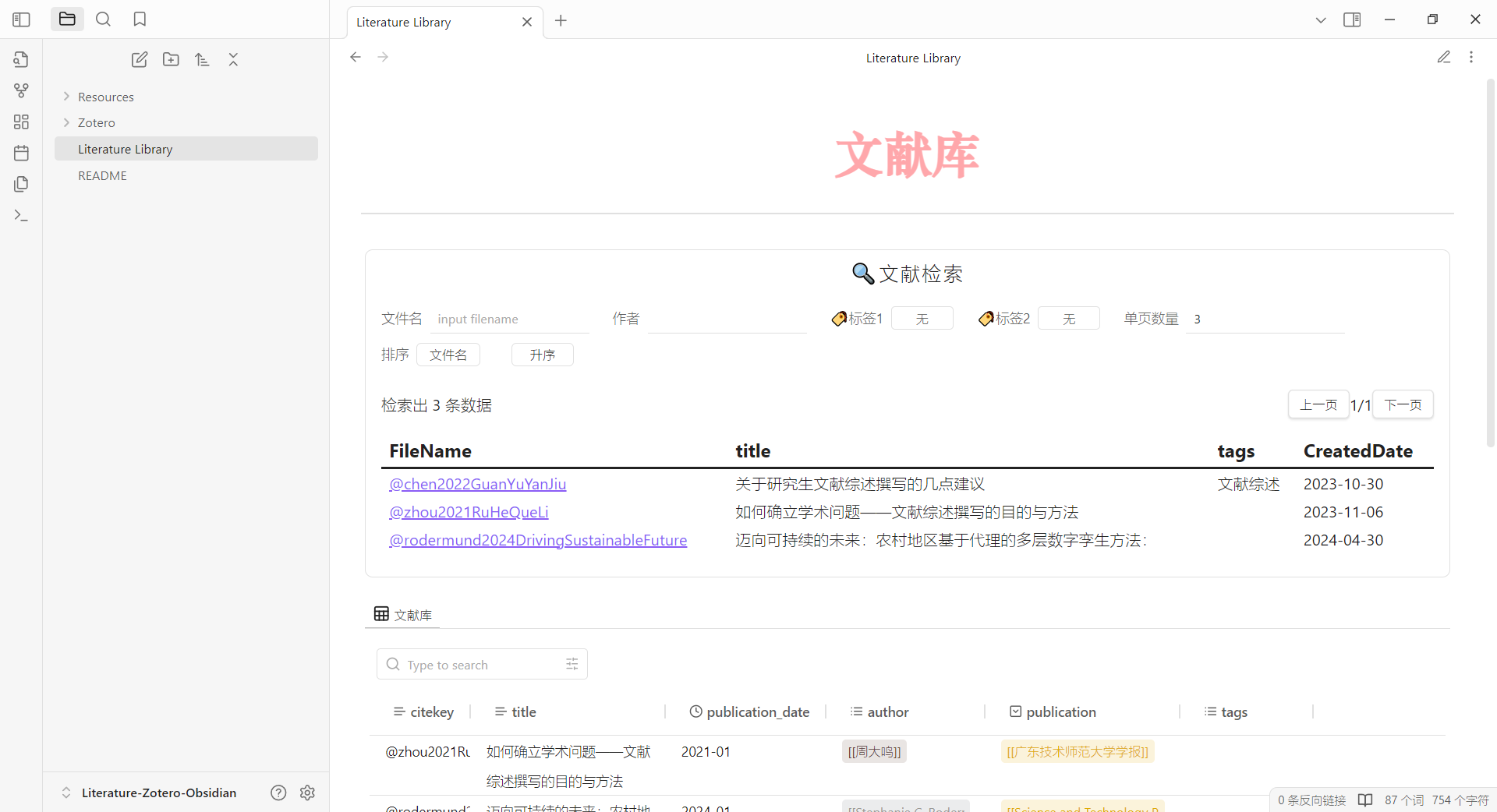
Task: Open the graph view from the left ribbon
Action: point(21,90)
